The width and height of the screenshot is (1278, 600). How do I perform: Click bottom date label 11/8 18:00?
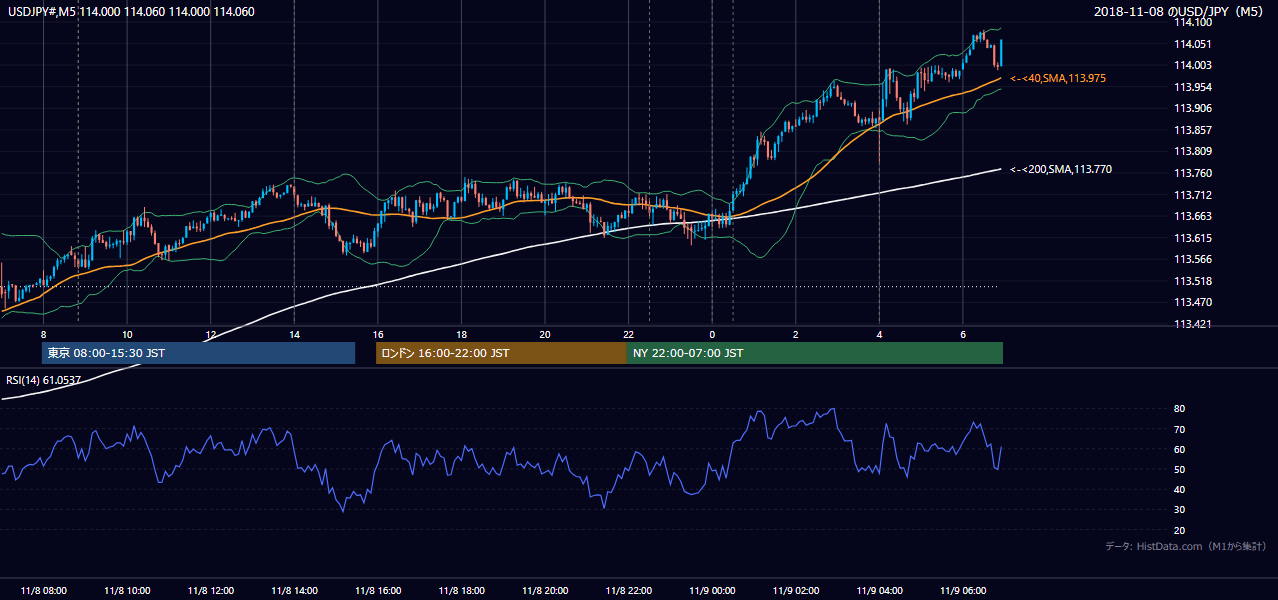point(461,591)
